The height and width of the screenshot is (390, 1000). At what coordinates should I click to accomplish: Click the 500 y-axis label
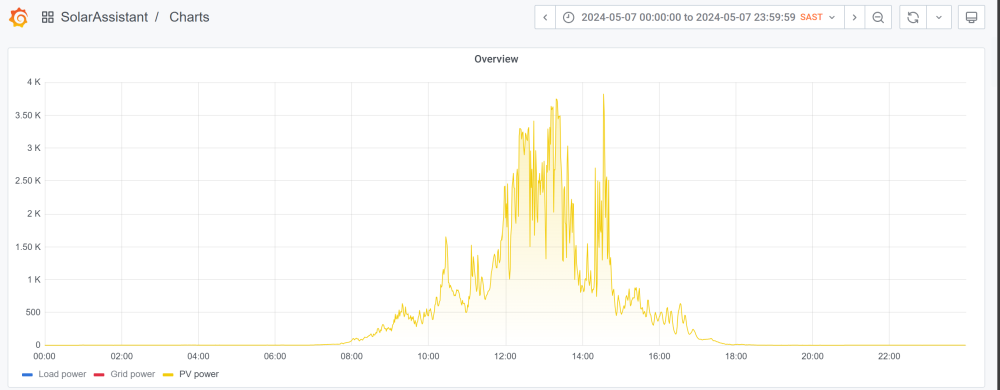coord(33,312)
